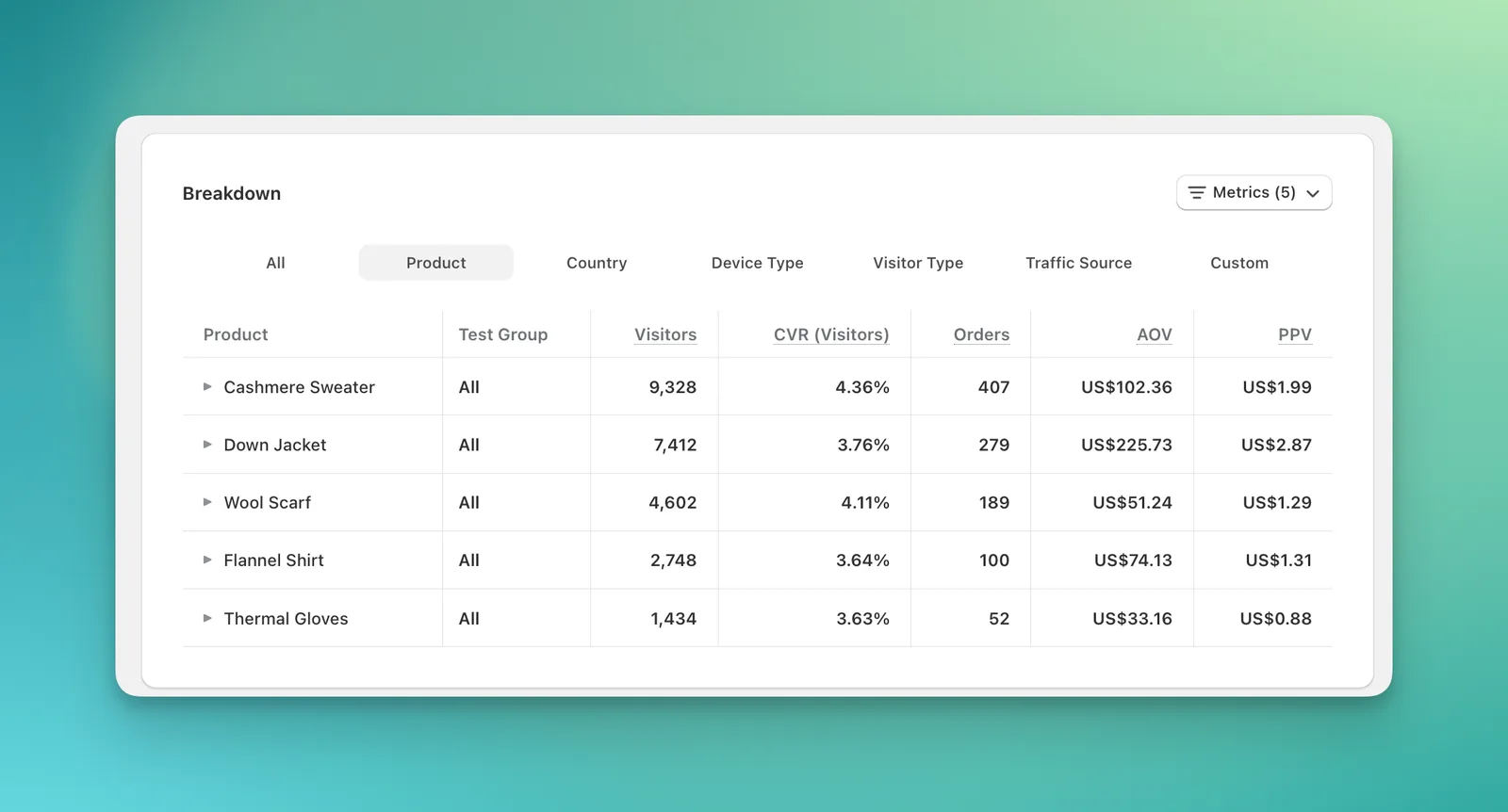Click the US$225.73 AOV value
The width and height of the screenshot is (1508, 812).
coord(1126,445)
